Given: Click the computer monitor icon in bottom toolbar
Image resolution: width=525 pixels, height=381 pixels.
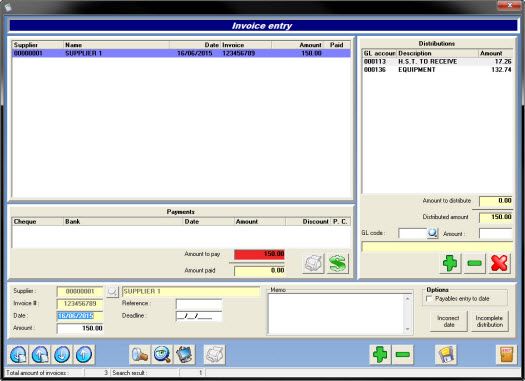Looking at the screenshot, I should coord(184,355).
